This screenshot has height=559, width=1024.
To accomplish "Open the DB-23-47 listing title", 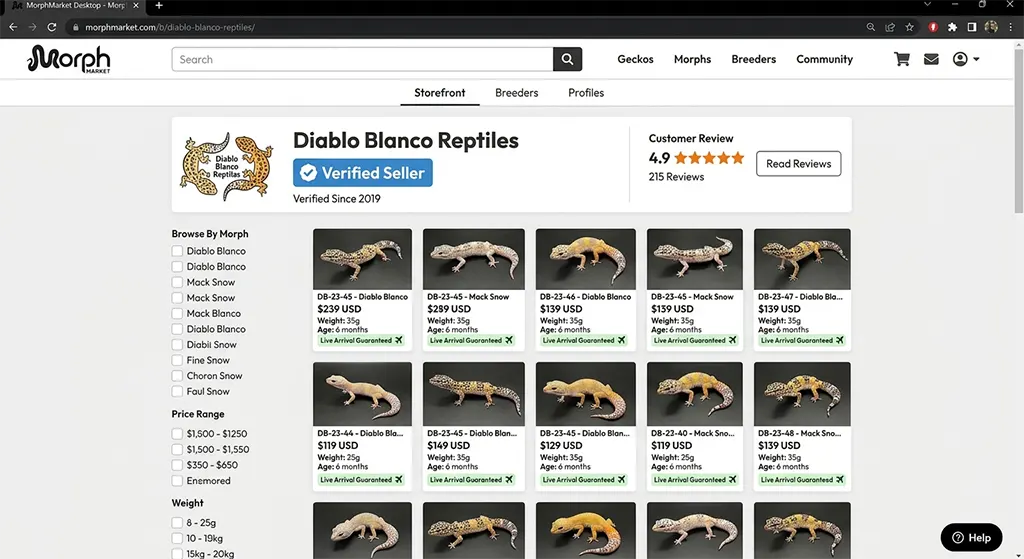I will 800,296.
